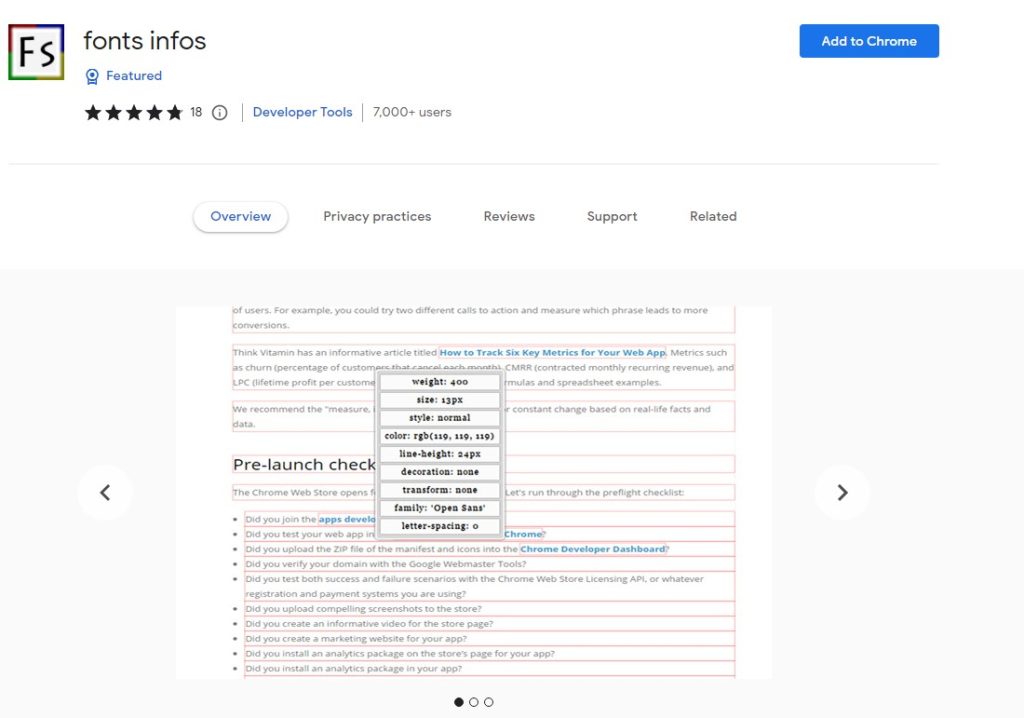1024x718 pixels.
Task: Click the 18 ratings count
Action: pyautogui.click(x=196, y=112)
